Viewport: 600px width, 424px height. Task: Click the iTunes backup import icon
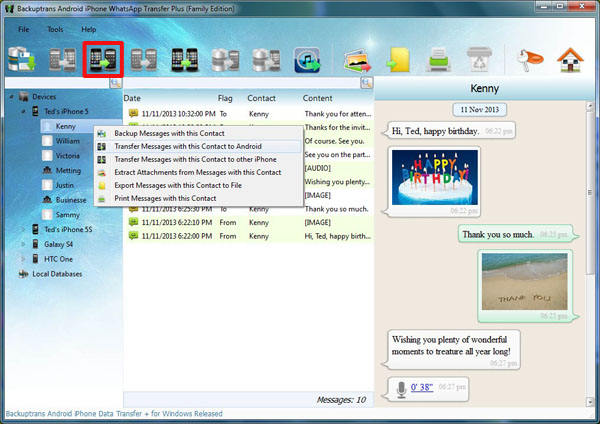[307, 60]
